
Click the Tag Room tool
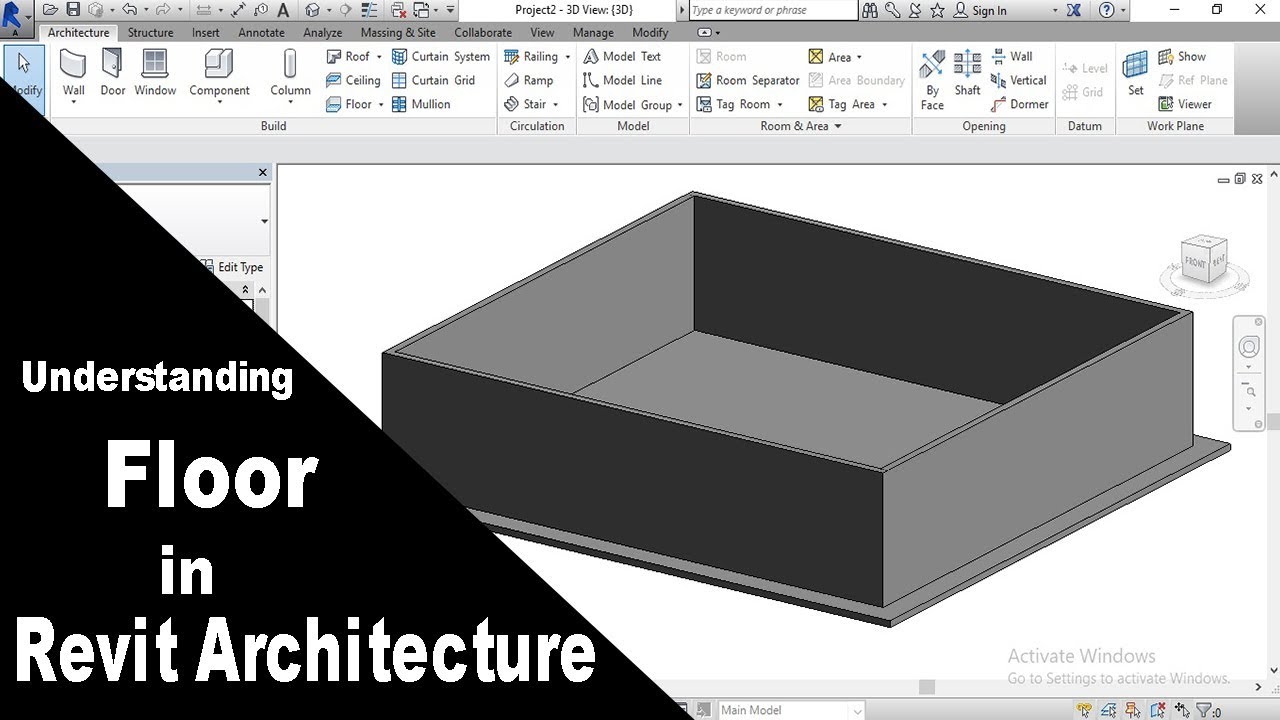tap(733, 104)
